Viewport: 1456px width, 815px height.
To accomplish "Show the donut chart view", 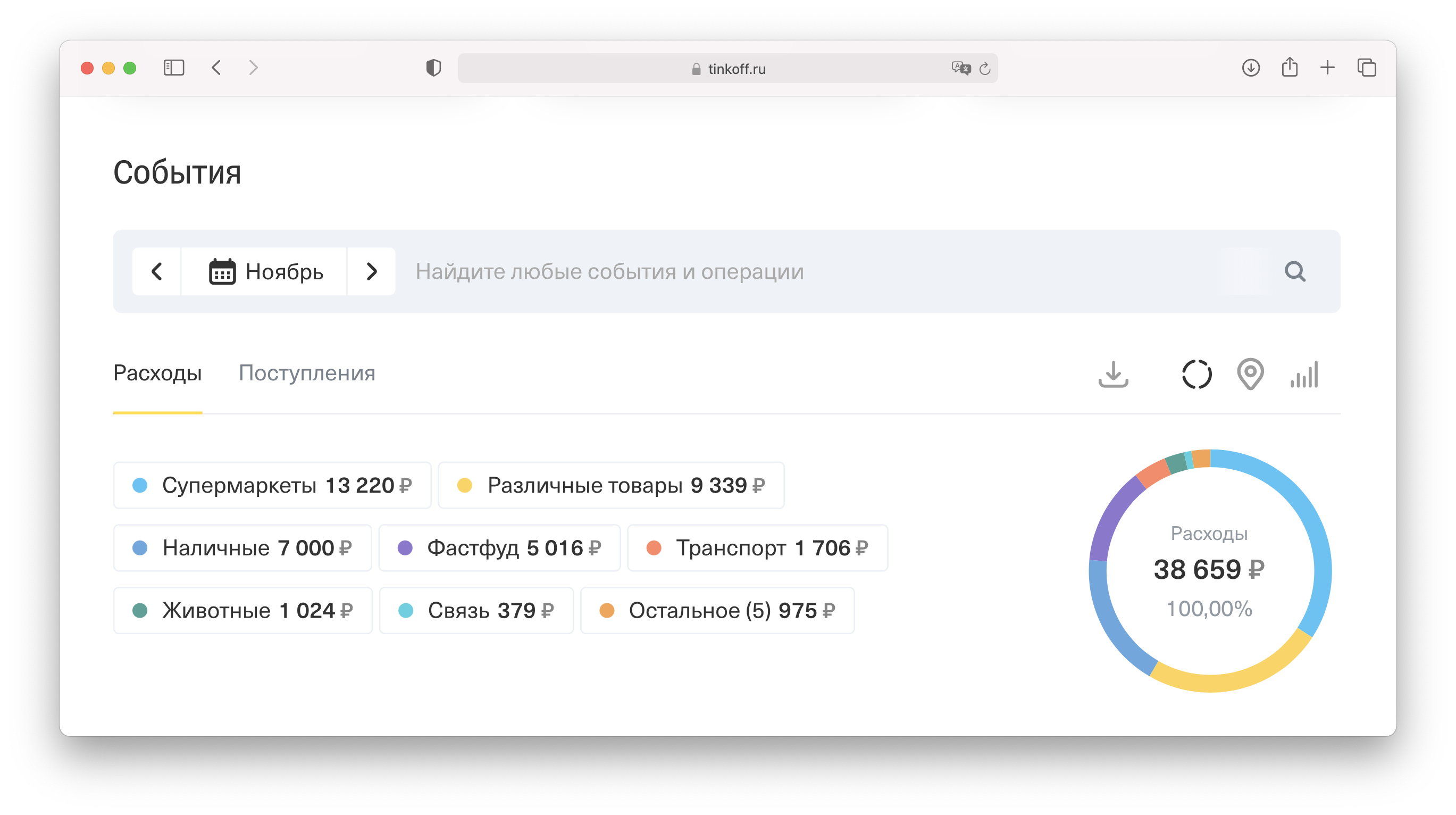I will [x=1196, y=375].
